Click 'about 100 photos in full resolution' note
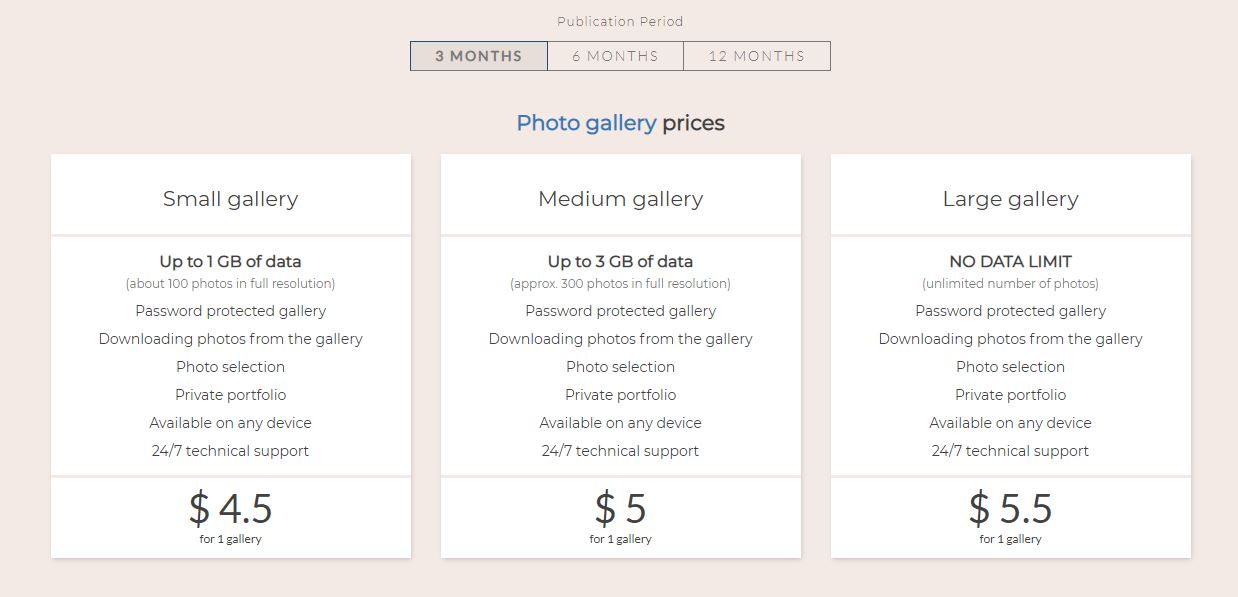Screen dimensions: 1238x597 click(231, 284)
